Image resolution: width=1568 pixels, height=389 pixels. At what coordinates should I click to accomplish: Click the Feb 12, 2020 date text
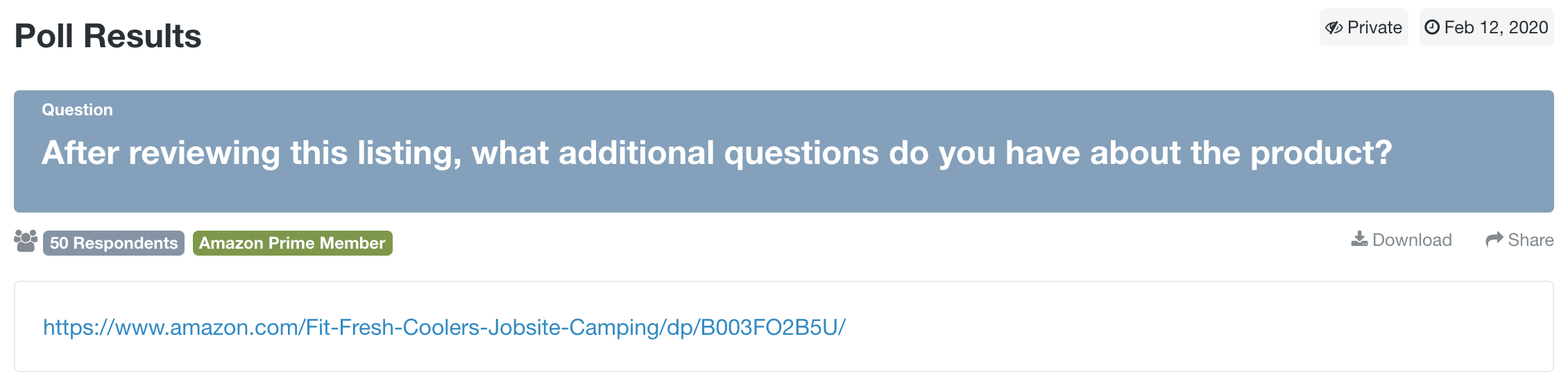click(1496, 28)
